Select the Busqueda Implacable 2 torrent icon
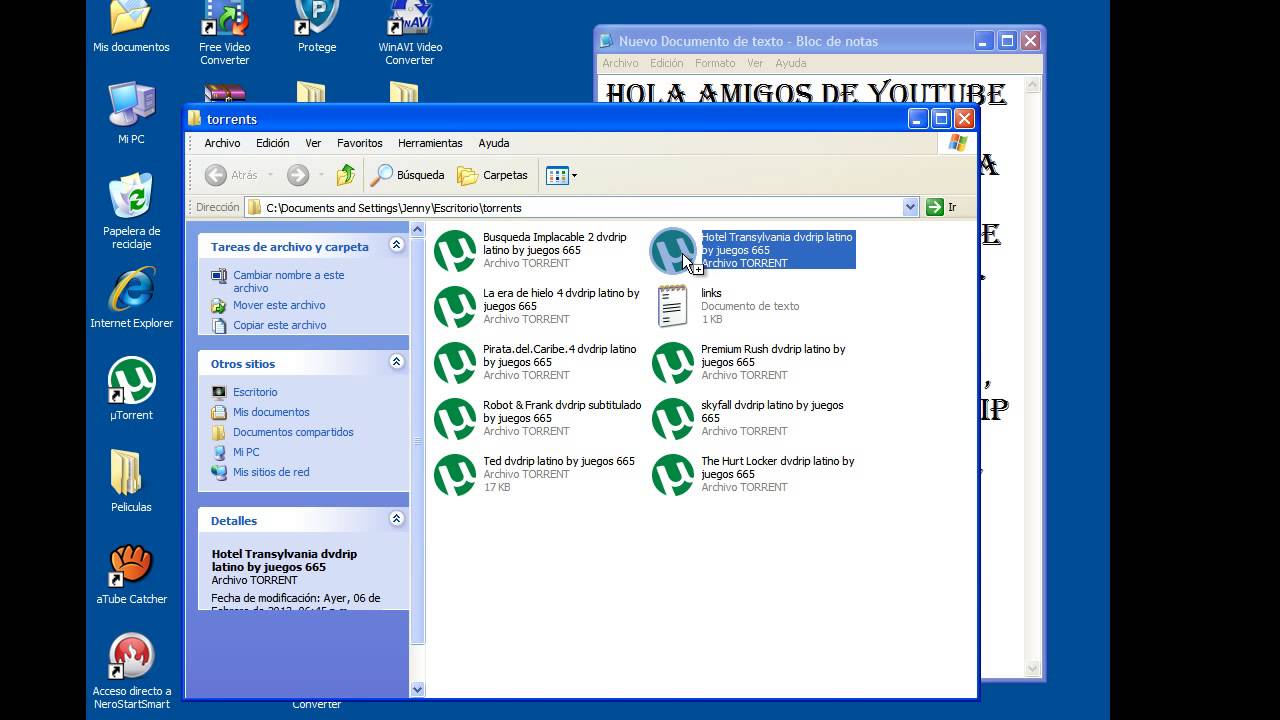Viewport: 1280px width, 720px height. point(455,251)
